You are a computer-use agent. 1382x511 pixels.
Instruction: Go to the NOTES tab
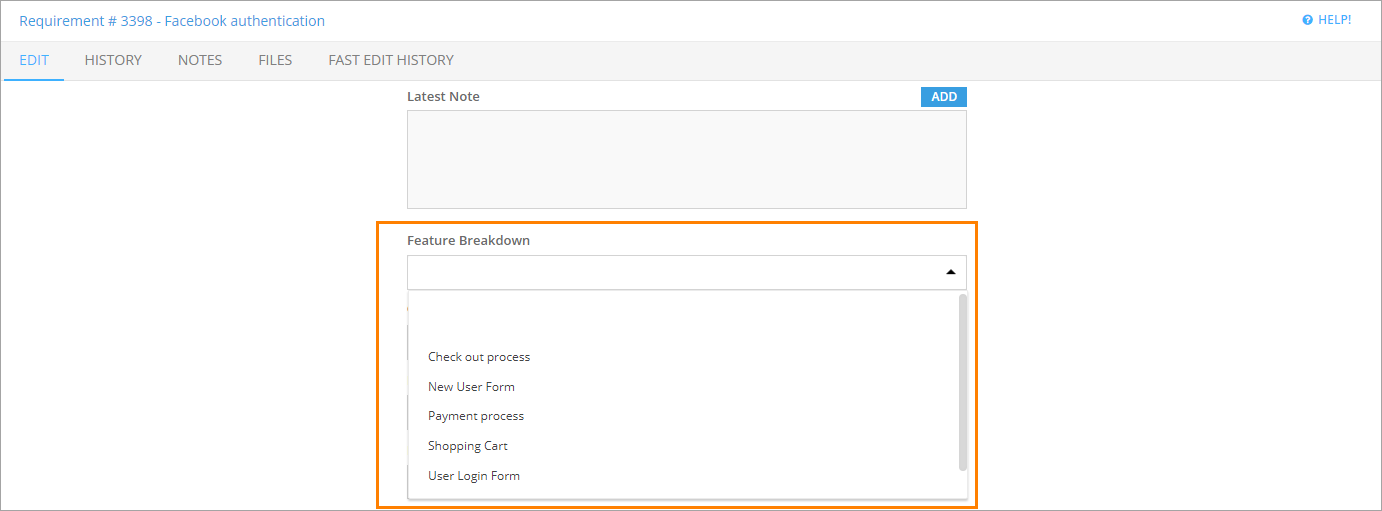tap(200, 60)
